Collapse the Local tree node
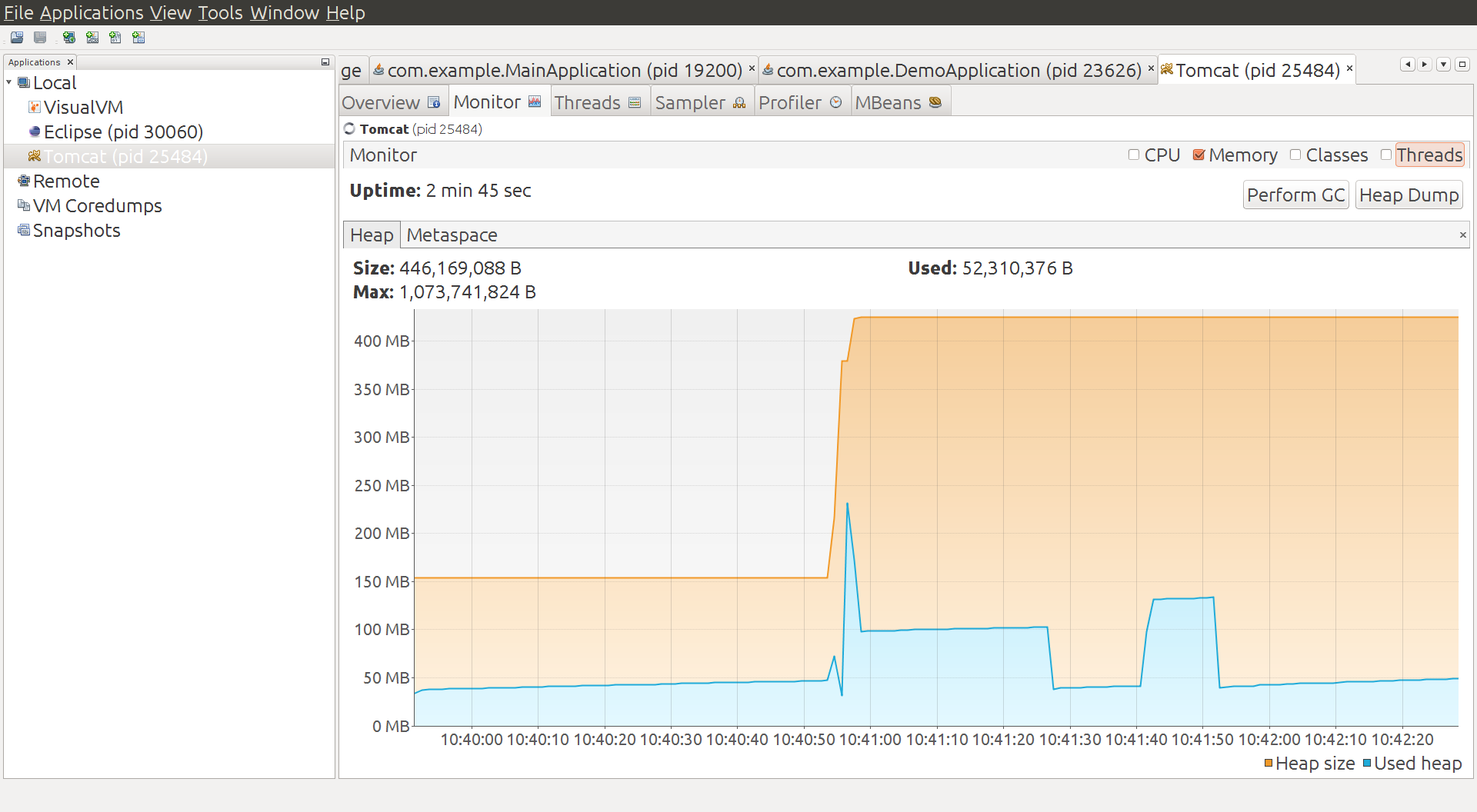The height and width of the screenshot is (812, 1477). (9, 83)
